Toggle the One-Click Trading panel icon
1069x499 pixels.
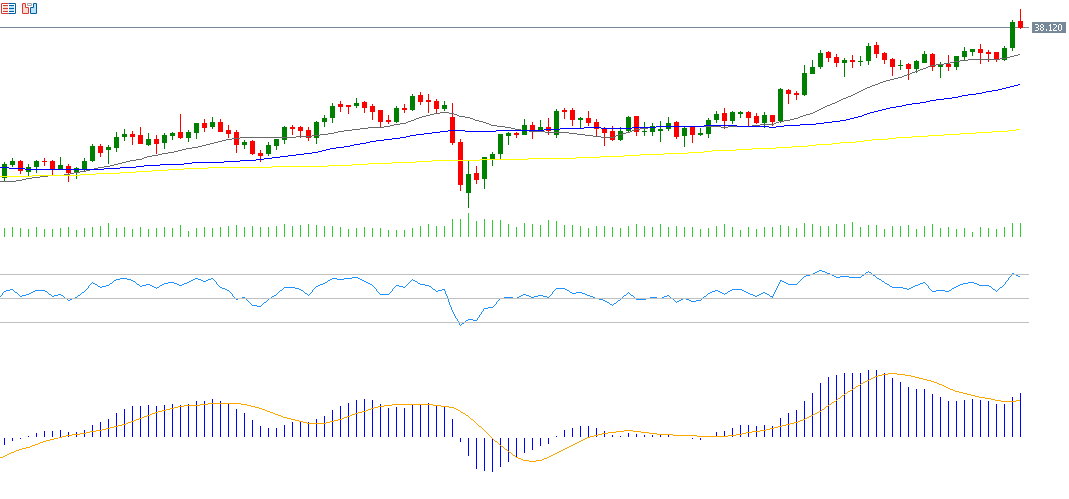coord(29,9)
